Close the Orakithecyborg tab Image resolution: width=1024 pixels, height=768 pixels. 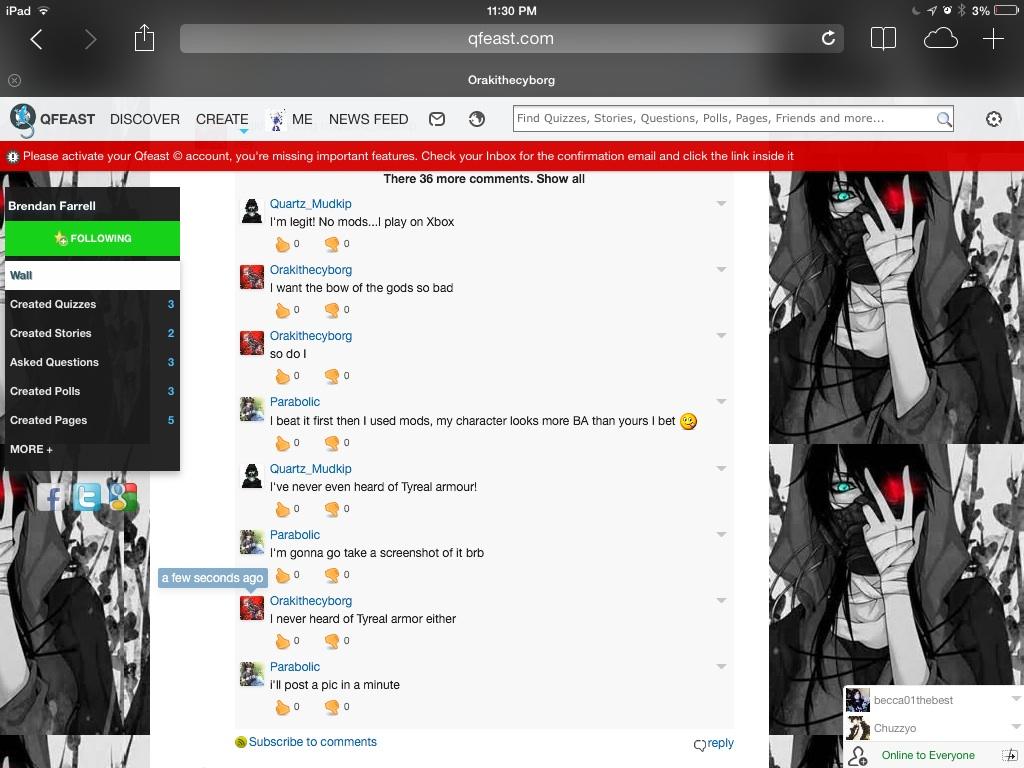coord(14,80)
